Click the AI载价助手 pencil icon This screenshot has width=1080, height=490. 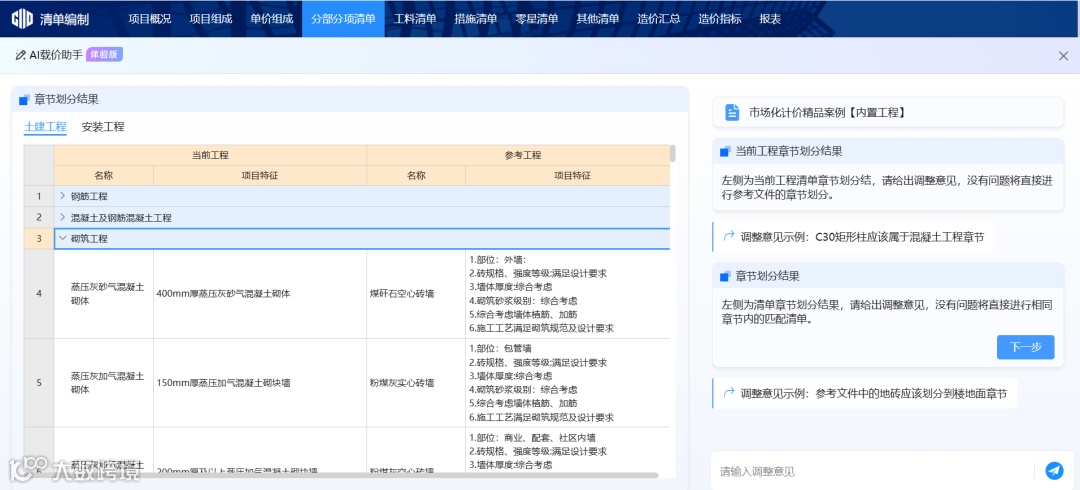click(x=21, y=55)
